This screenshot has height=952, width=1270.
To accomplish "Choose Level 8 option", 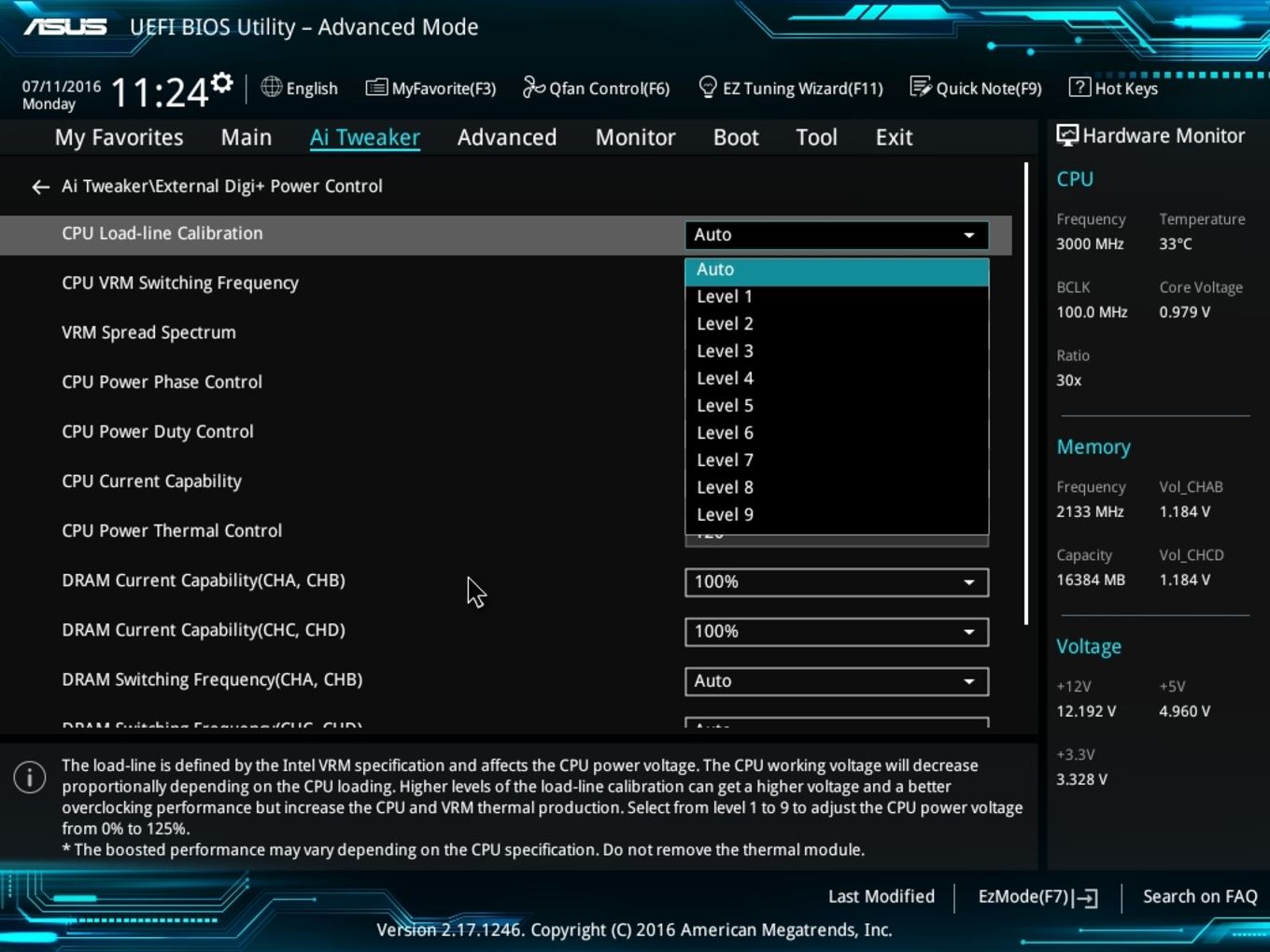I will [x=837, y=487].
